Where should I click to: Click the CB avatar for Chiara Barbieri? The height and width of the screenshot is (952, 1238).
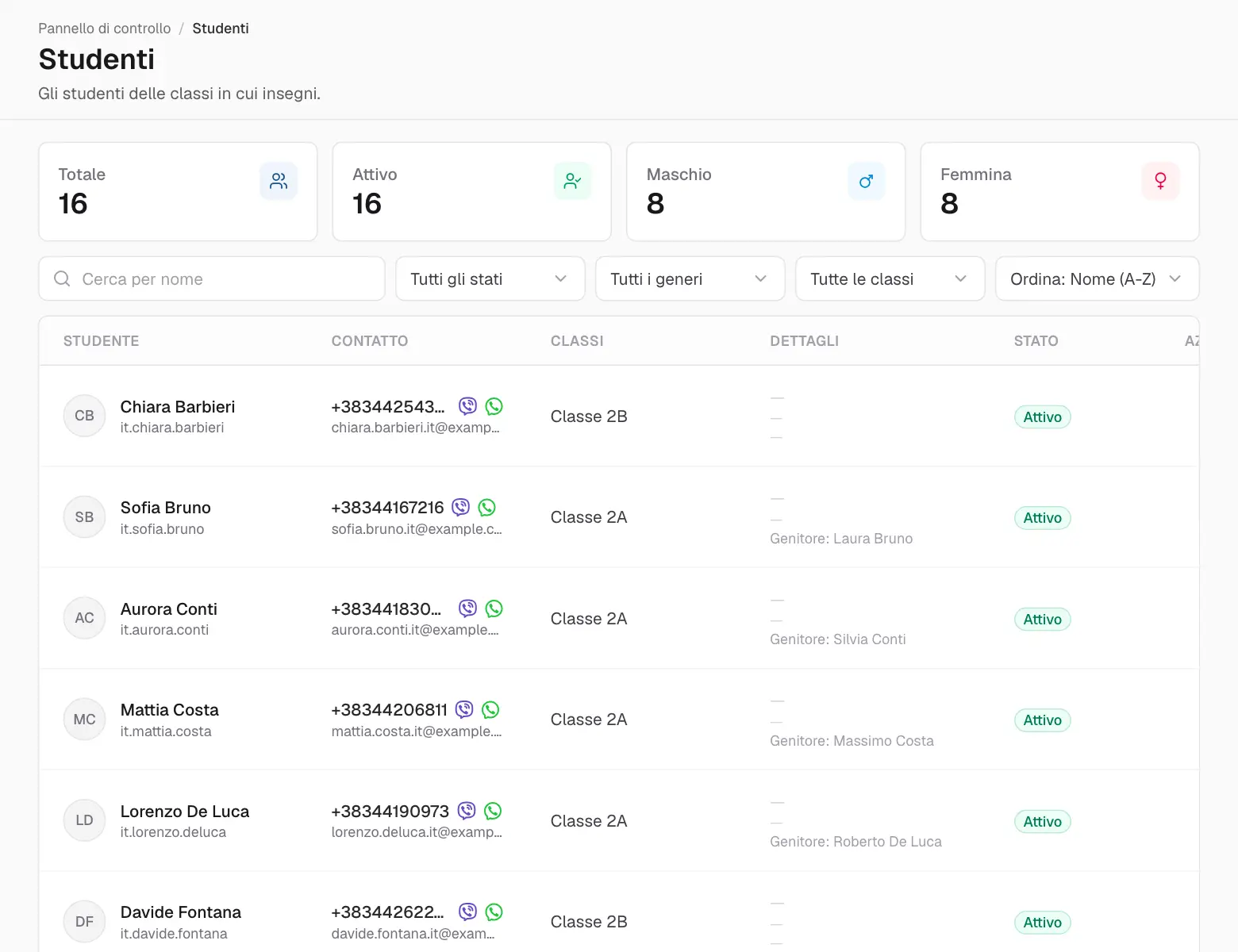coord(84,416)
